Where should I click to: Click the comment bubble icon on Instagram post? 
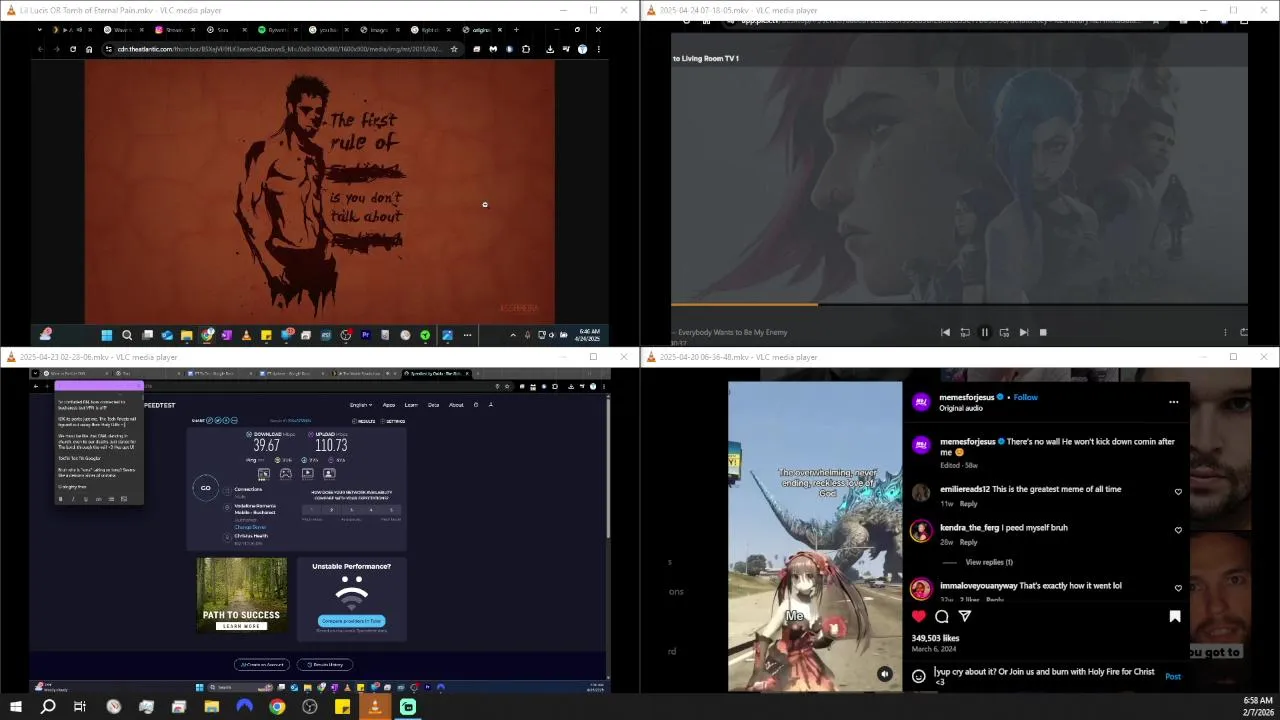tap(941, 617)
